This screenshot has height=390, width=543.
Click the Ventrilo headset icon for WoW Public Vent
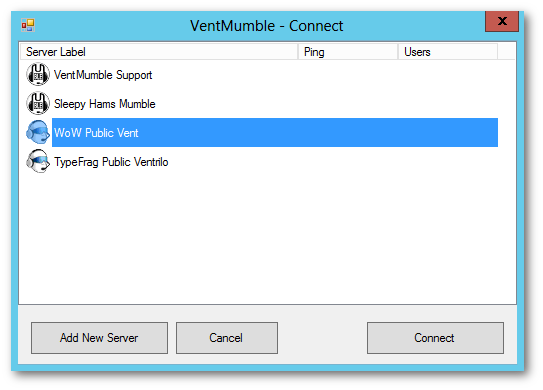pos(38,132)
